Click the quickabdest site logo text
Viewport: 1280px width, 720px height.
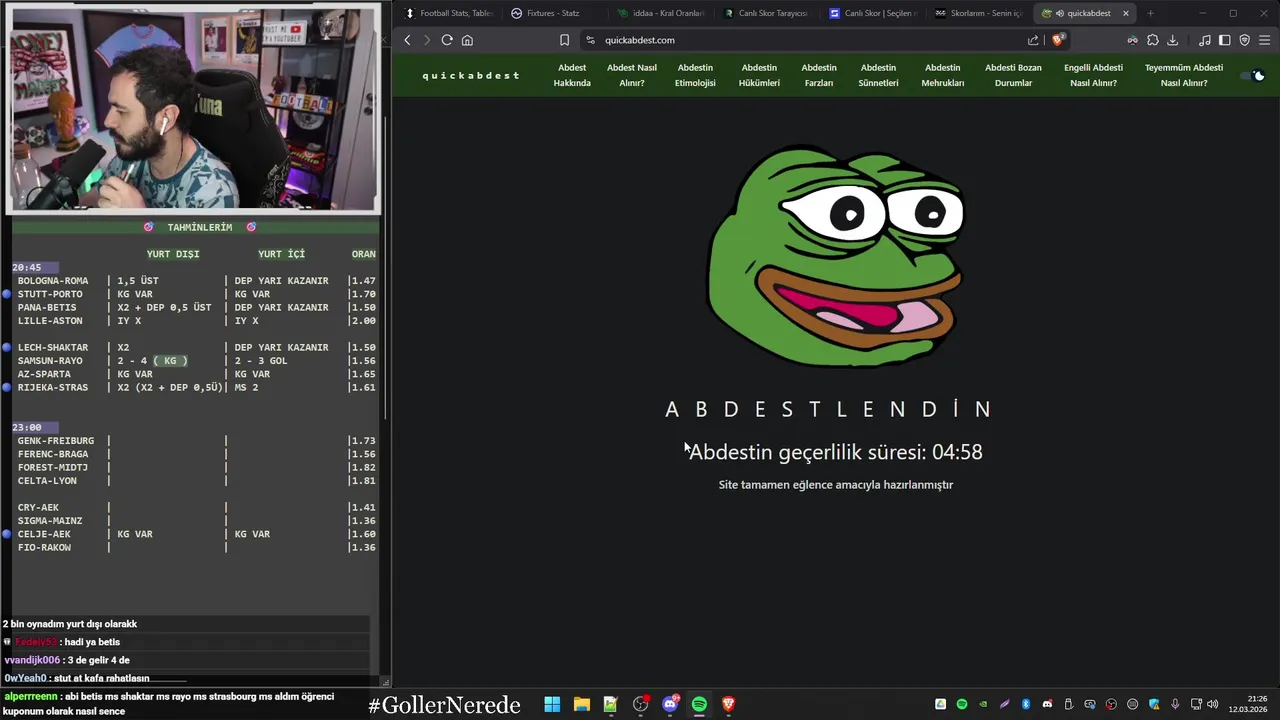471,75
